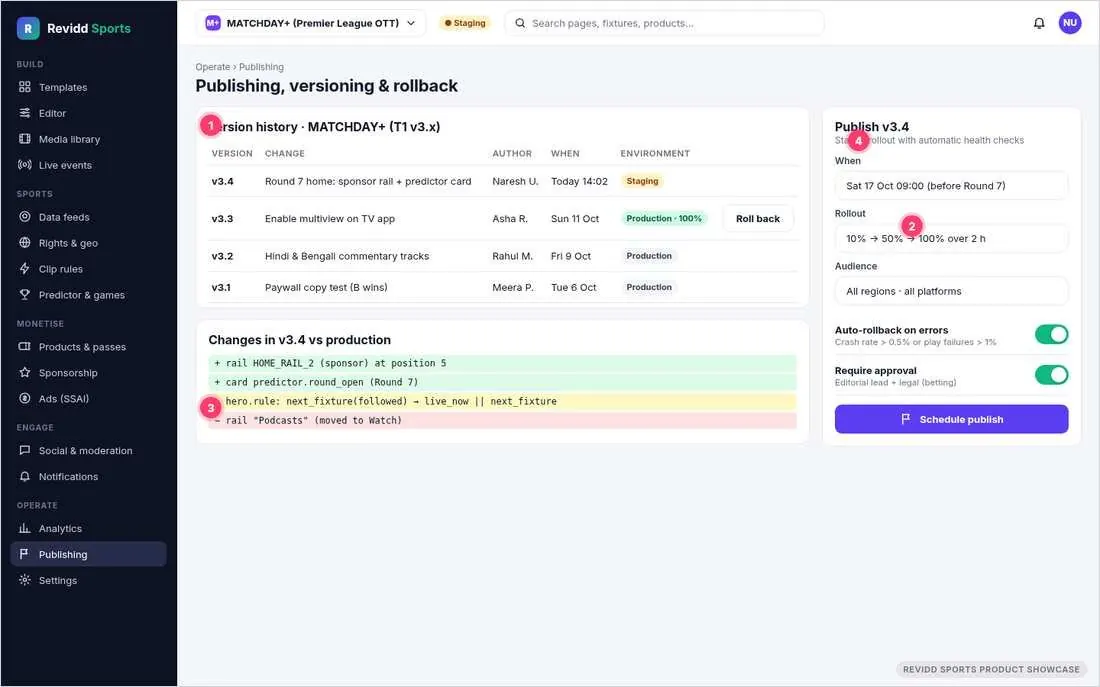Viewport: 1100px width, 687px height.
Task: Click removed Podcasts rail diff line
Action: point(502,420)
